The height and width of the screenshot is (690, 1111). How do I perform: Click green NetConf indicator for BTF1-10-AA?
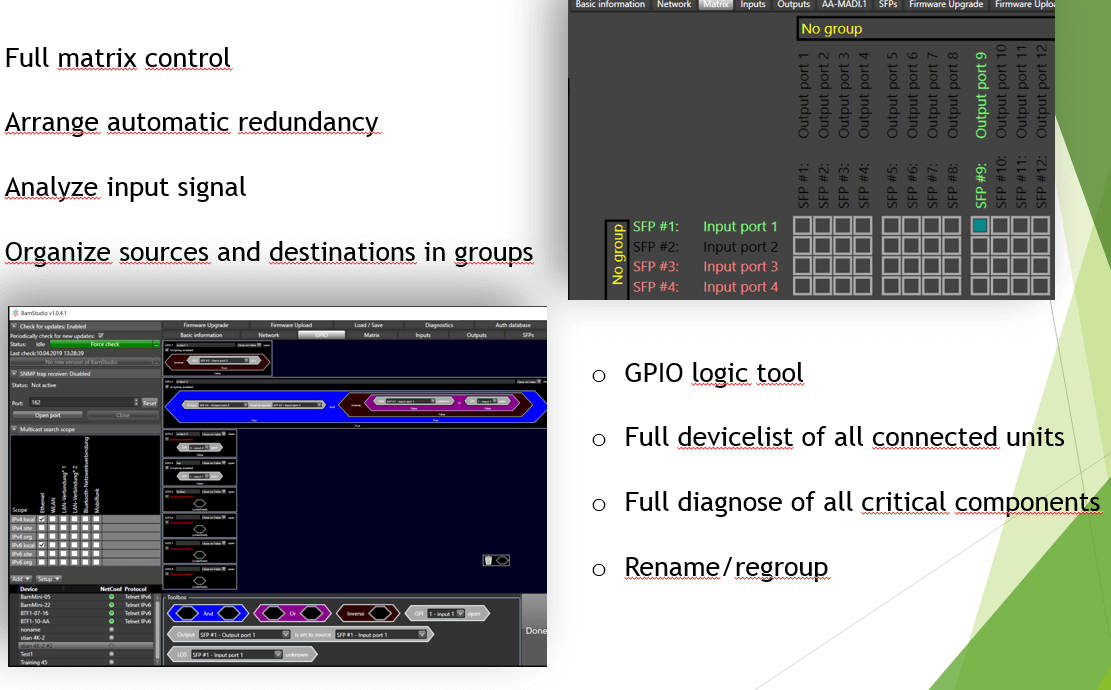tap(111, 621)
